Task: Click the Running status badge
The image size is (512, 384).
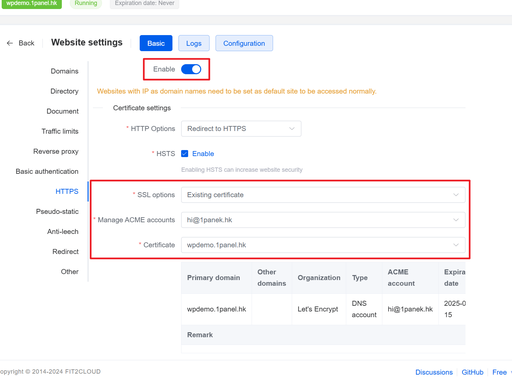Action: coord(86,3)
